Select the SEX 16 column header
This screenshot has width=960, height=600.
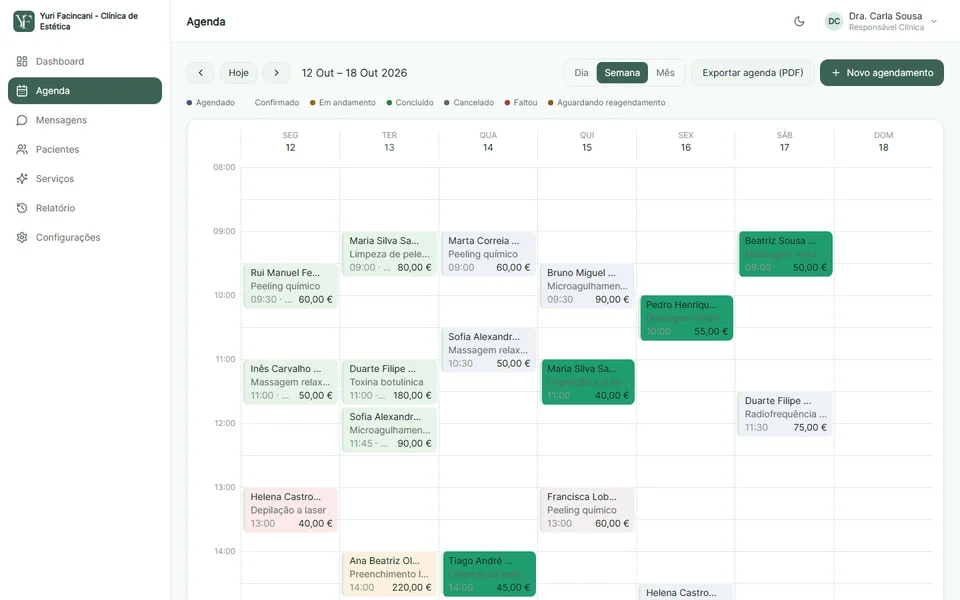click(686, 141)
